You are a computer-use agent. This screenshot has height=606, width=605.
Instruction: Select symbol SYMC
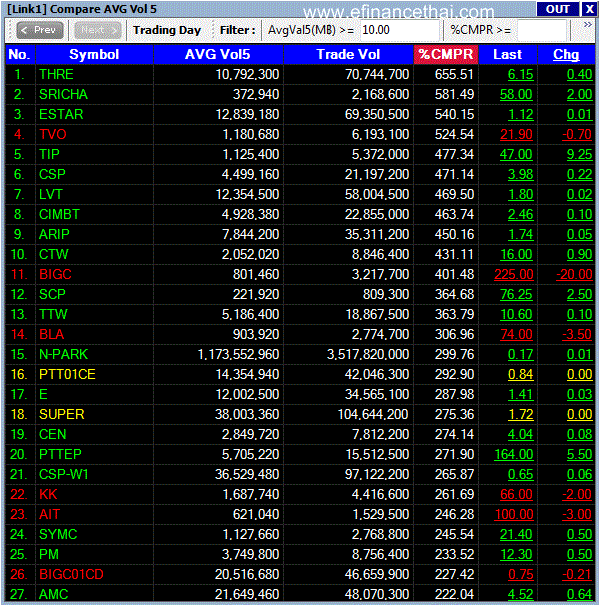pyautogui.click(x=58, y=535)
